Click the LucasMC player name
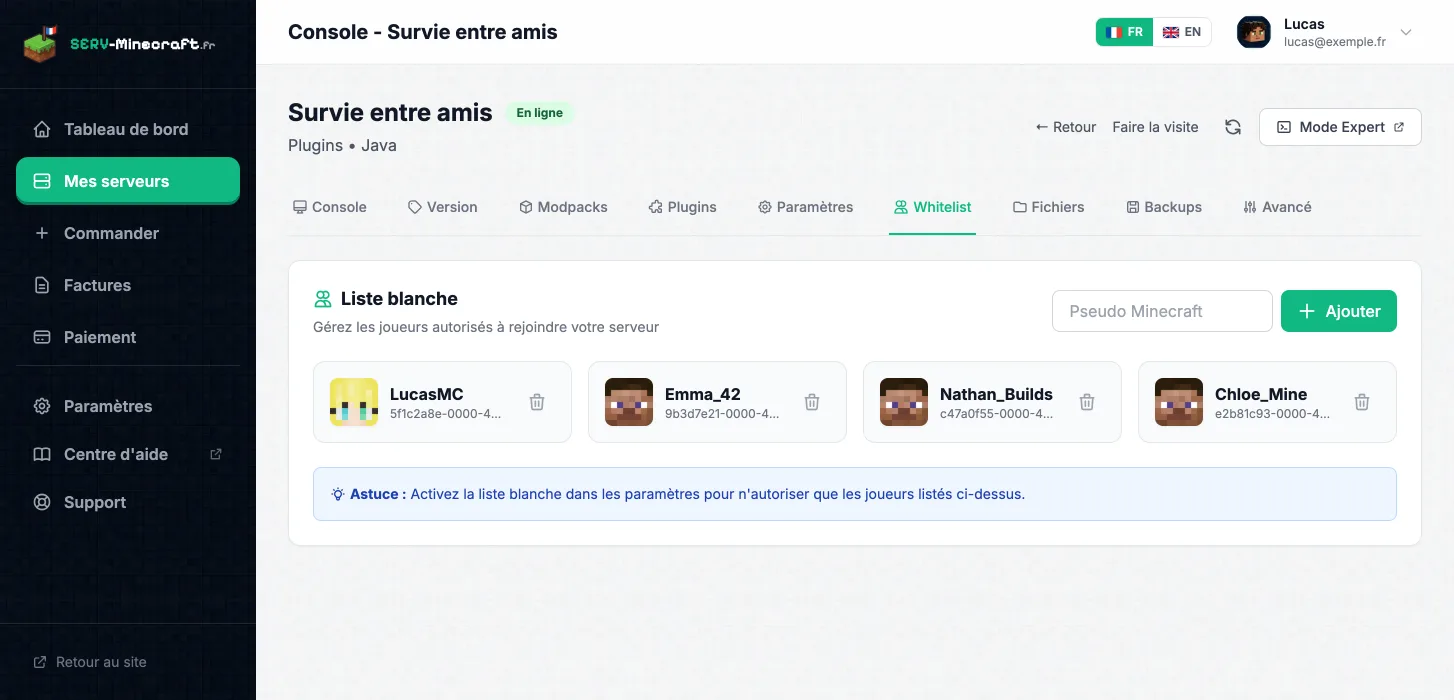 pyautogui.click(x=427, y=394)
